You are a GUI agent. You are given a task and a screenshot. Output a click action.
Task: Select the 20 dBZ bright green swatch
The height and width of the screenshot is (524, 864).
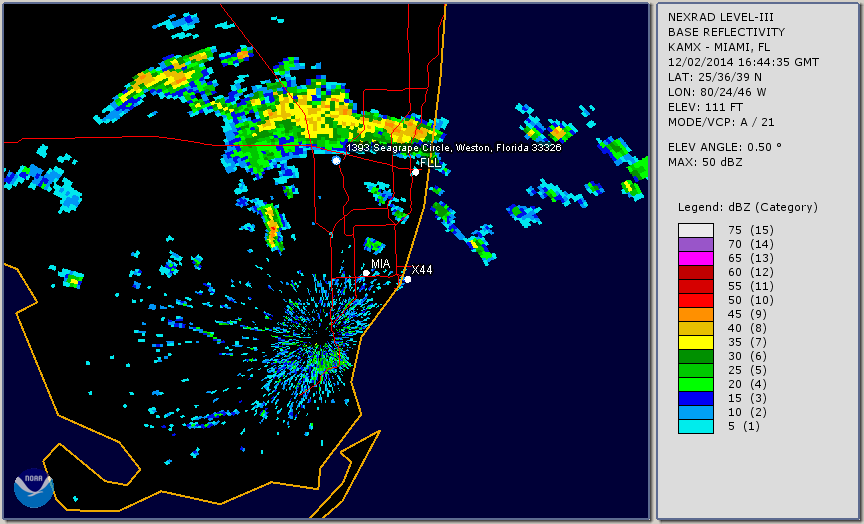696,384
